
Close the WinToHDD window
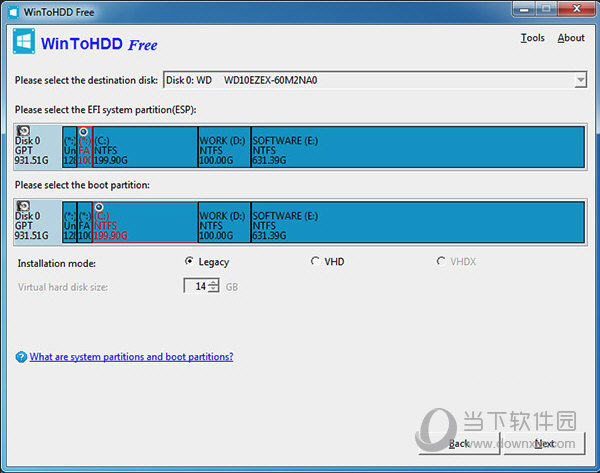pyautogui.click(x=576, y=9)
